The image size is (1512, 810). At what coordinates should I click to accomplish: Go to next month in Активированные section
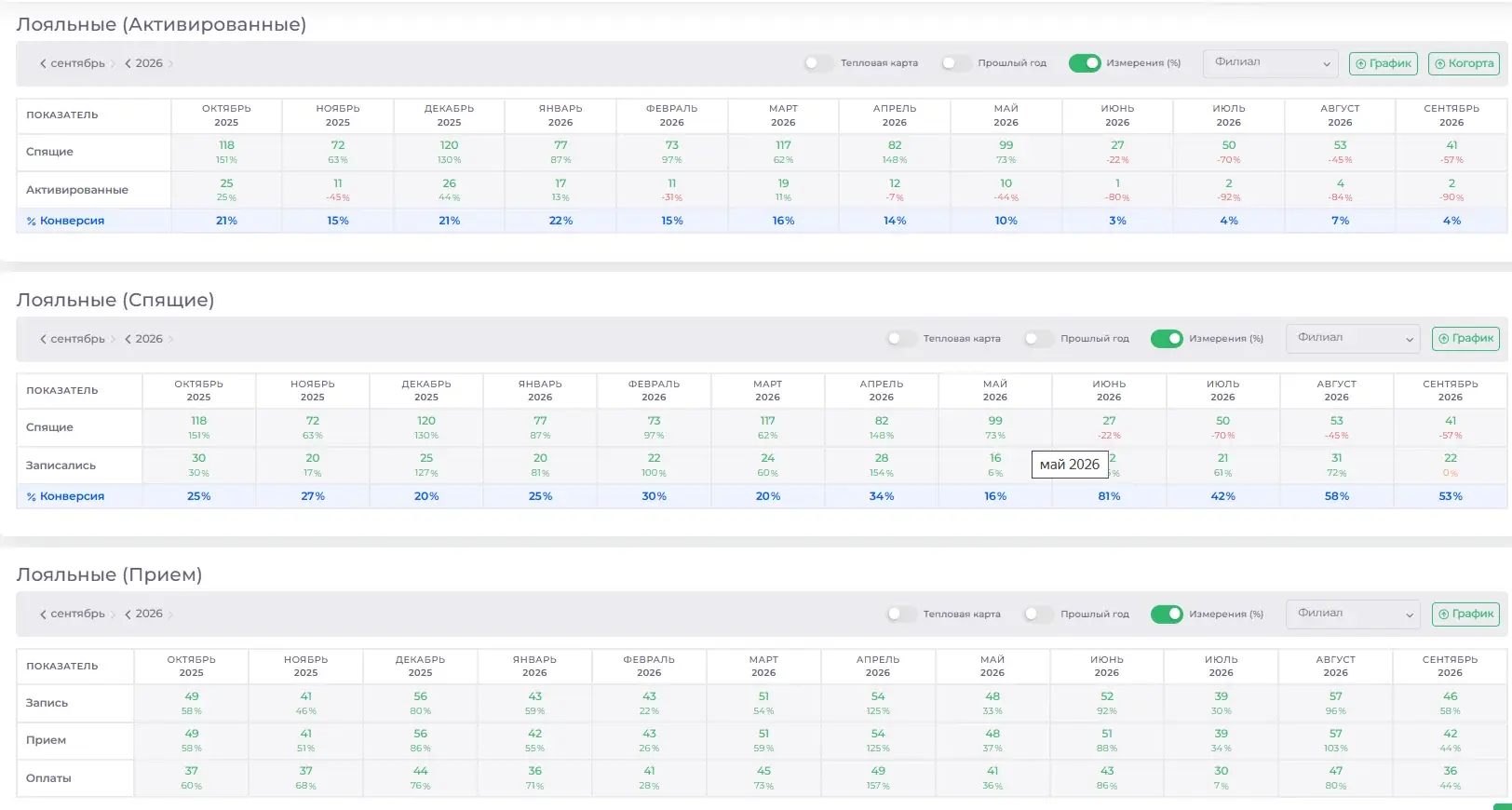(113, 63)
